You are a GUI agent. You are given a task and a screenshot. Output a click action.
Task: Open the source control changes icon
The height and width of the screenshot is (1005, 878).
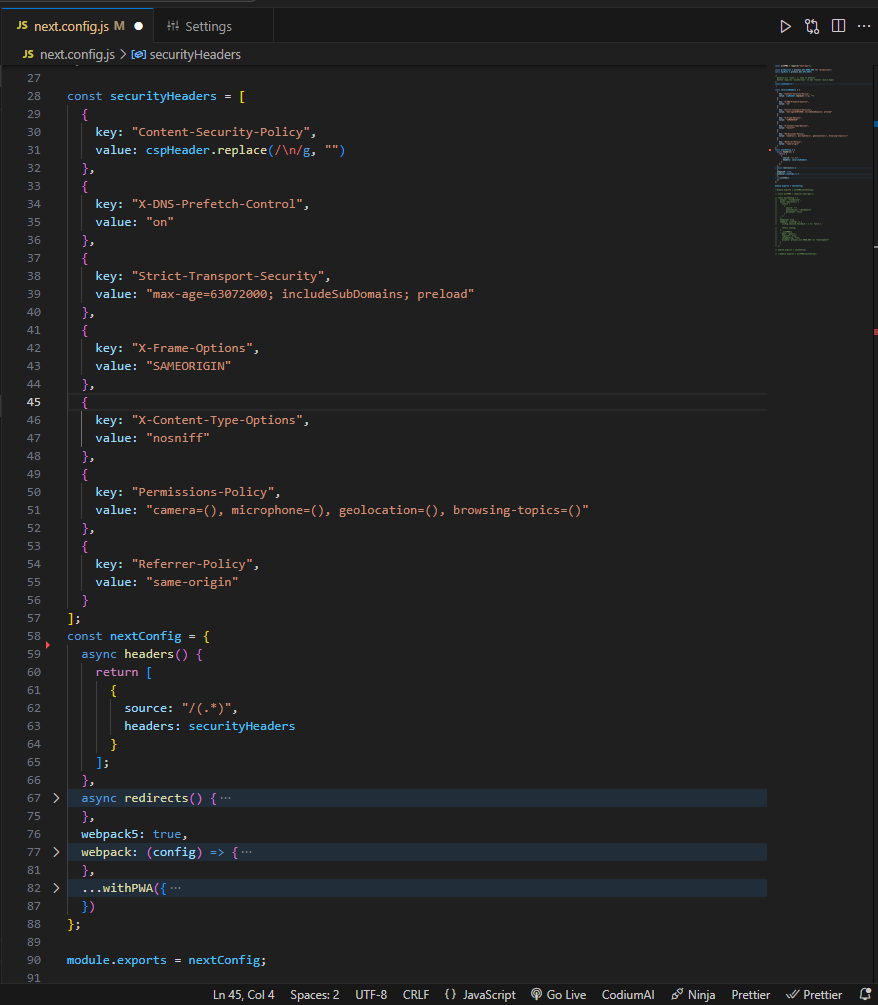coord(812,26)
